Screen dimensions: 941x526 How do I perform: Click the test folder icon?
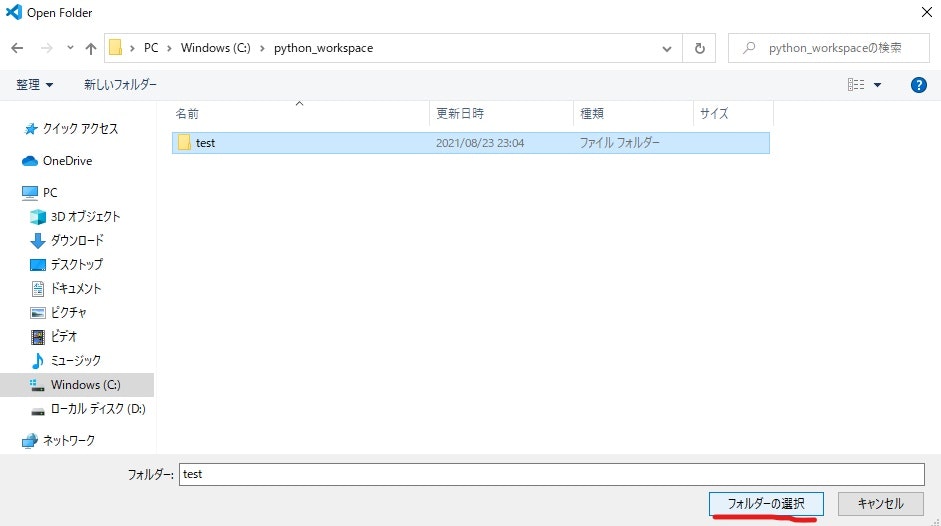(184, 143)
